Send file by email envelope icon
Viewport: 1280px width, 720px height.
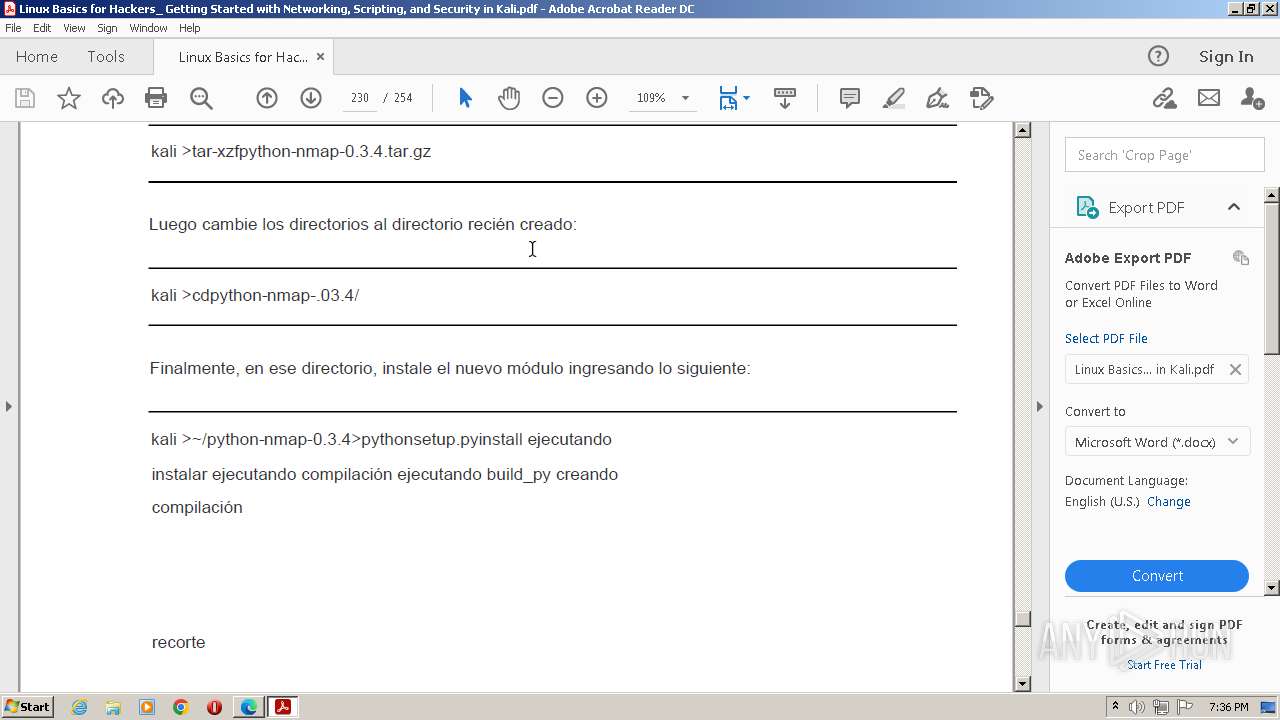1209,98
